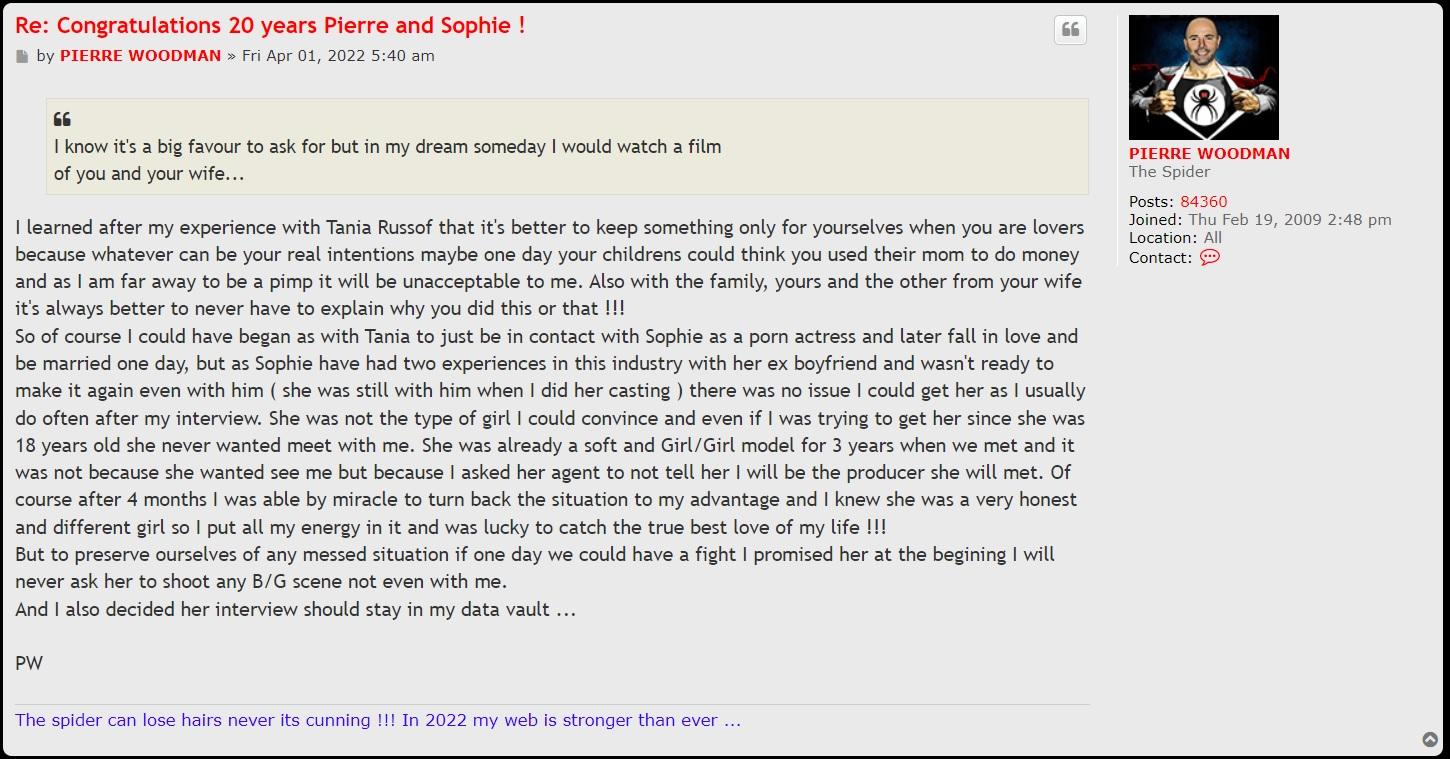View the author's 84360 posts

(x=1203, y=202)
